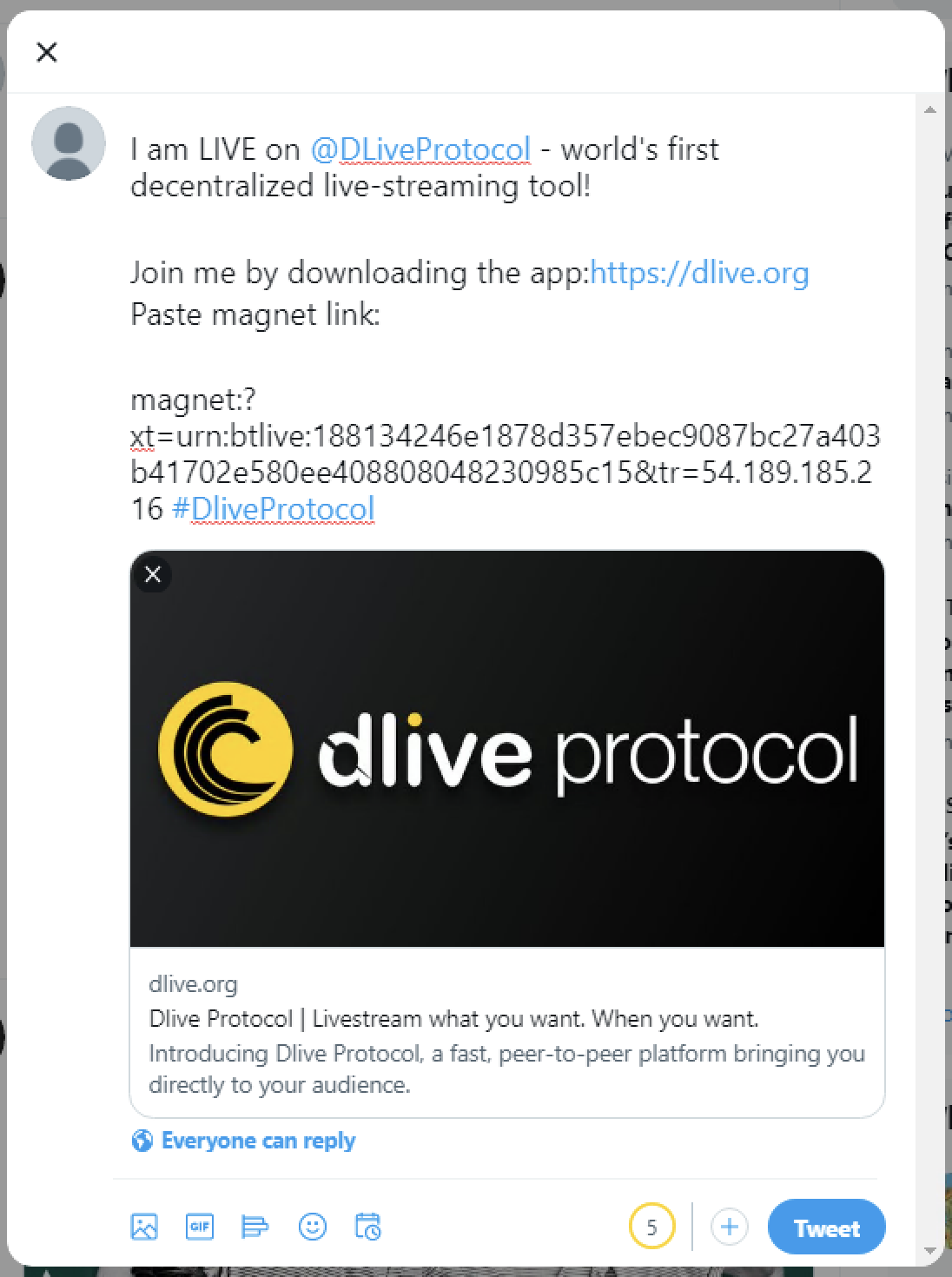Add another tweet with plus icon

(x=730, y=1227)
